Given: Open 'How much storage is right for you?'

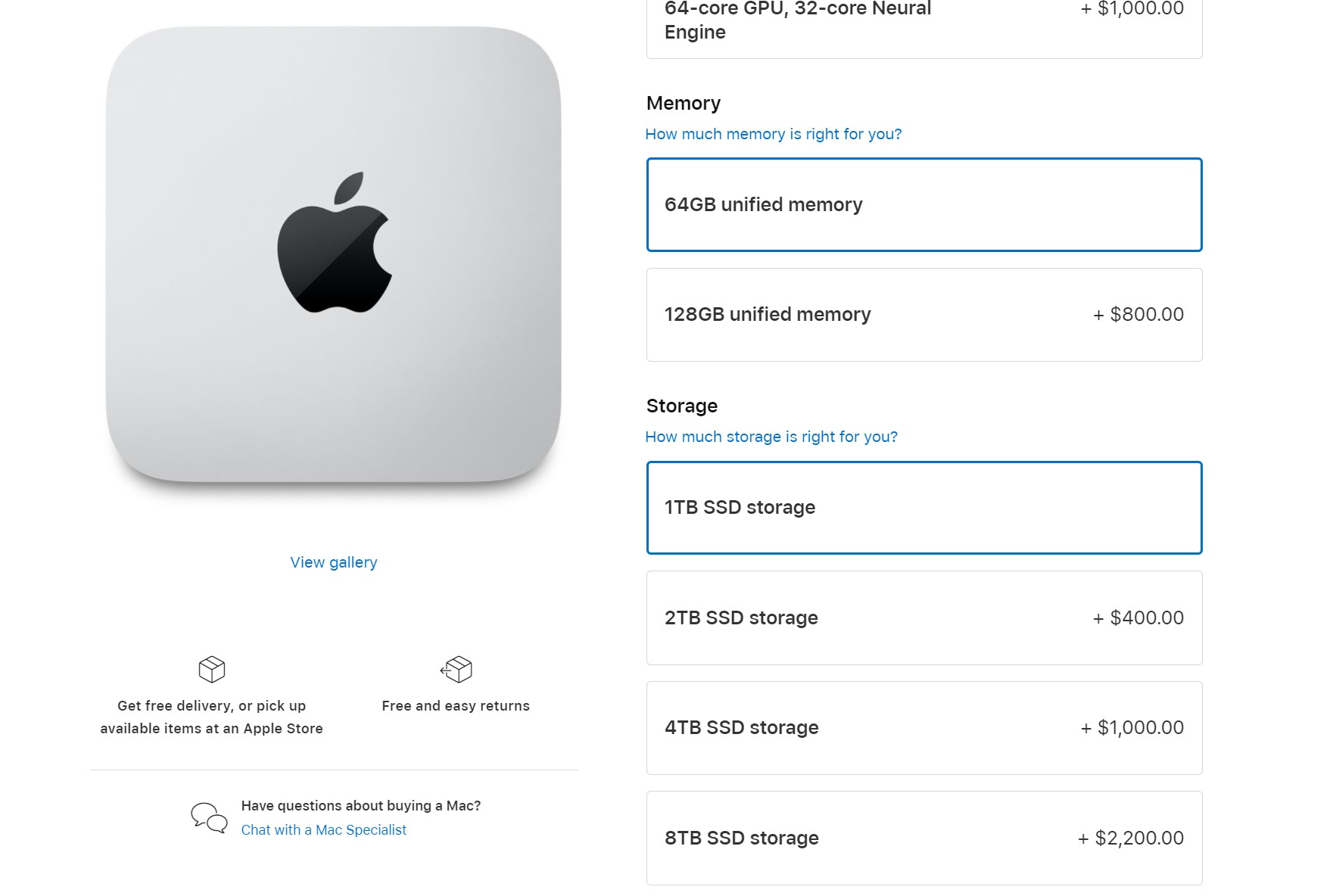Looking at the screenshot, I should tap(771, 437).
